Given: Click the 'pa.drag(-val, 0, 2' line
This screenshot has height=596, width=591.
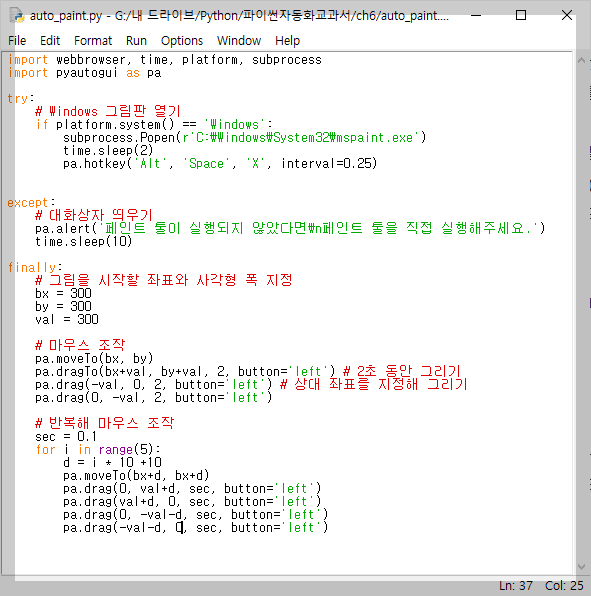Looking at the screenshot, I should click(x=154, y=384).
